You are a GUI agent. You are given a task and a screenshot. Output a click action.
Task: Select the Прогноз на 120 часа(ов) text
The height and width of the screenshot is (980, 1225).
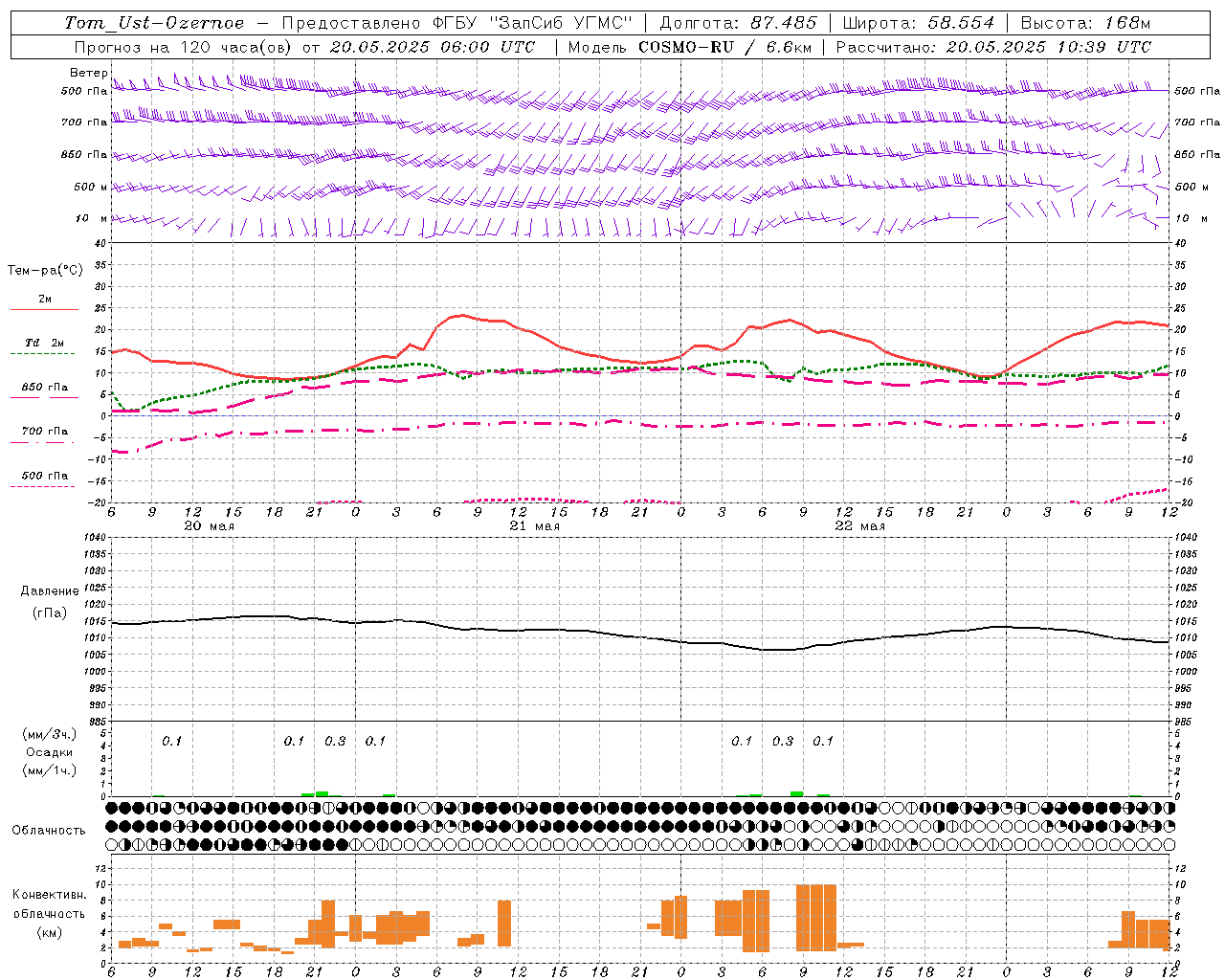pyautogui.click(x=184, y=47)
